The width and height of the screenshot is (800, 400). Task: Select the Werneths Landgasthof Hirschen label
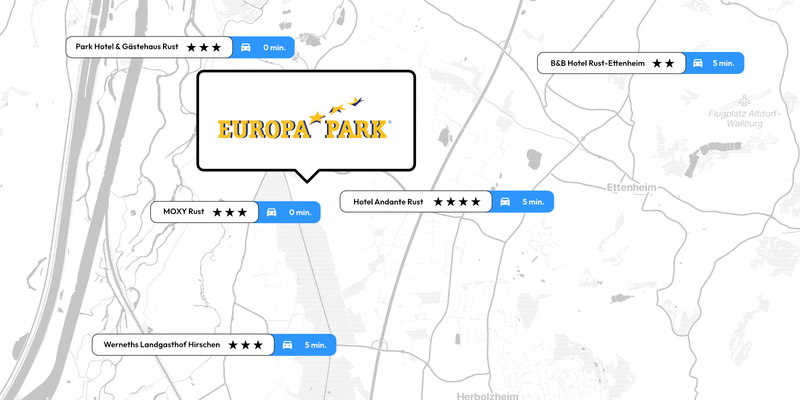point(214,345)
